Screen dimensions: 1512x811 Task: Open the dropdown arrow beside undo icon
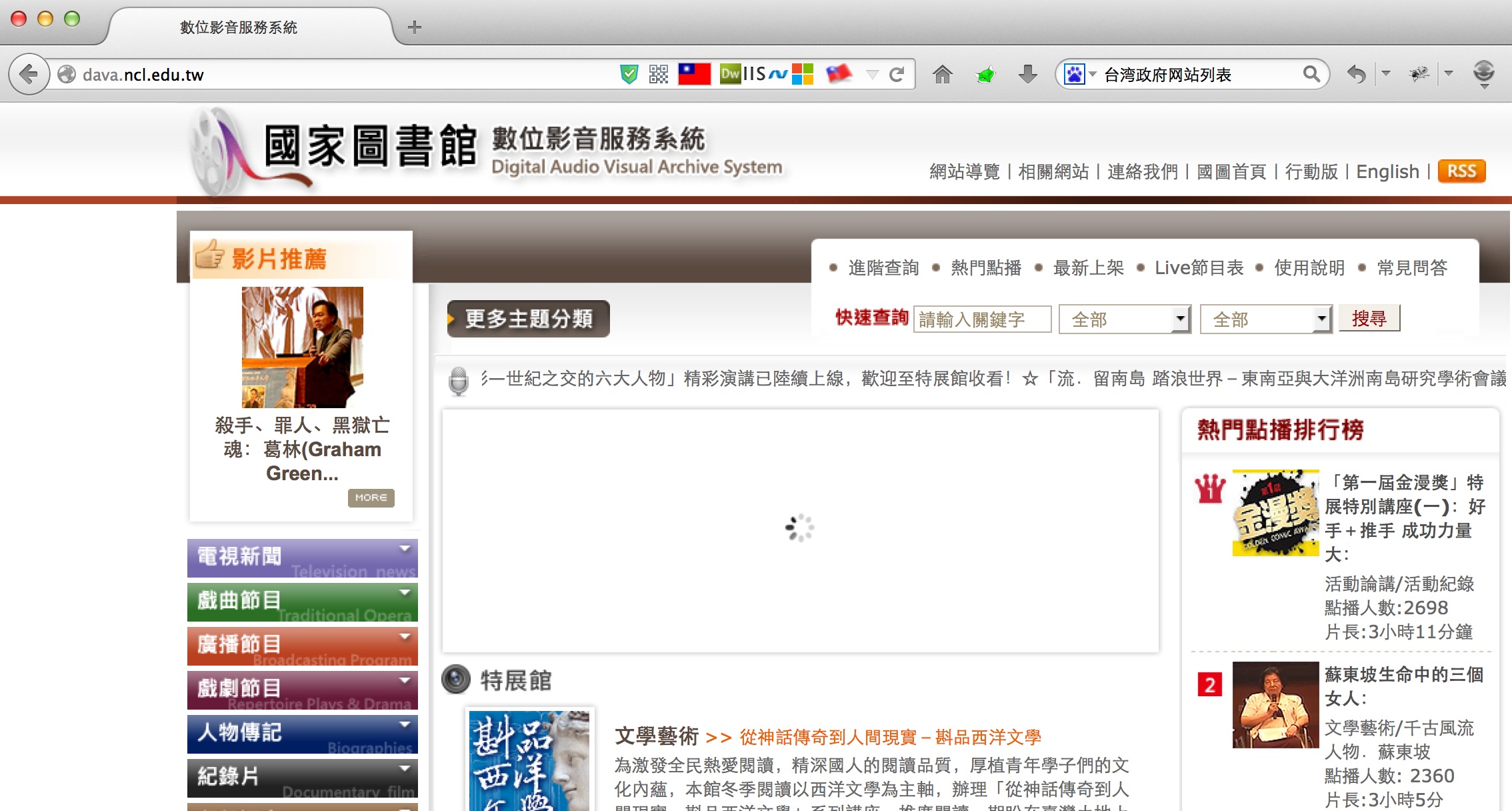click(1386, 73)
